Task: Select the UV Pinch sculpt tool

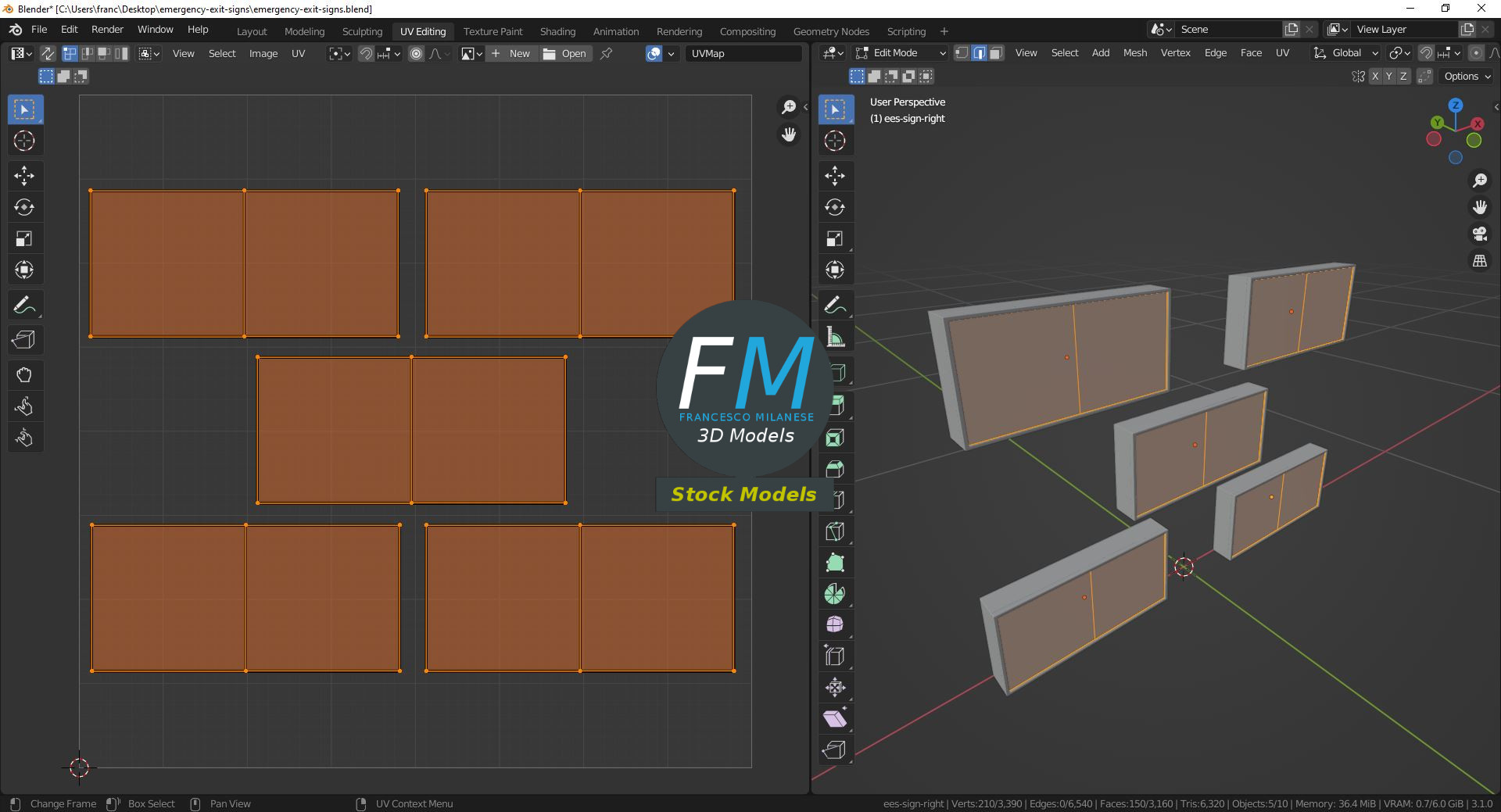Action: [x=24, y=438]
